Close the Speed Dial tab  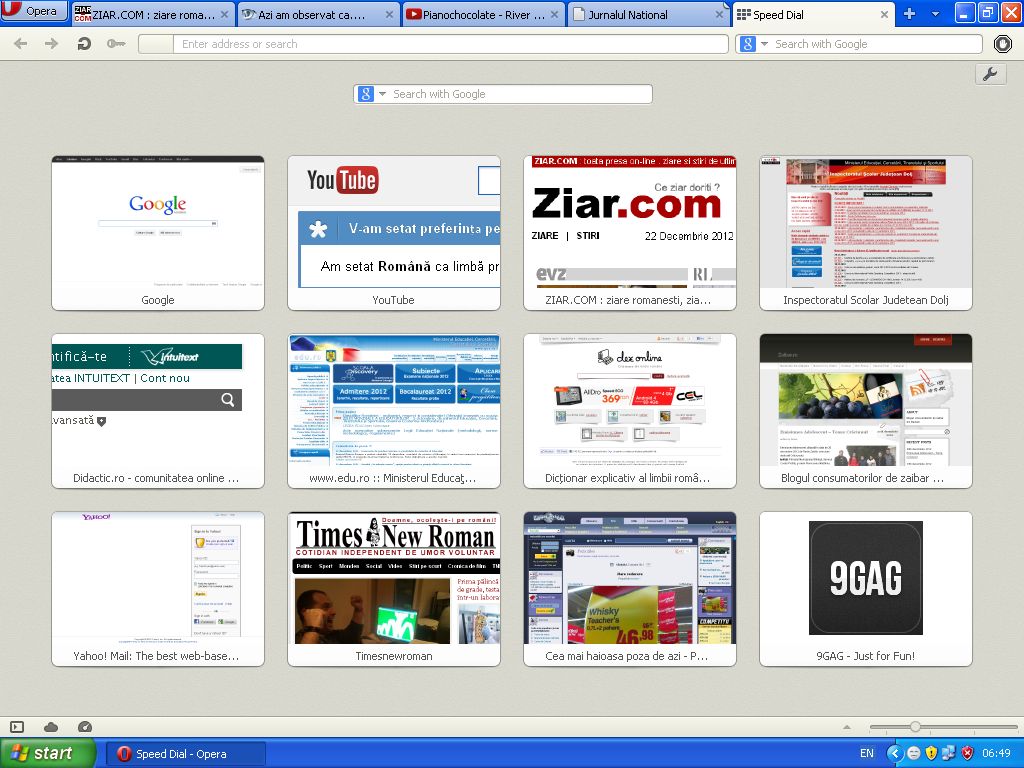tap(884, 14)
